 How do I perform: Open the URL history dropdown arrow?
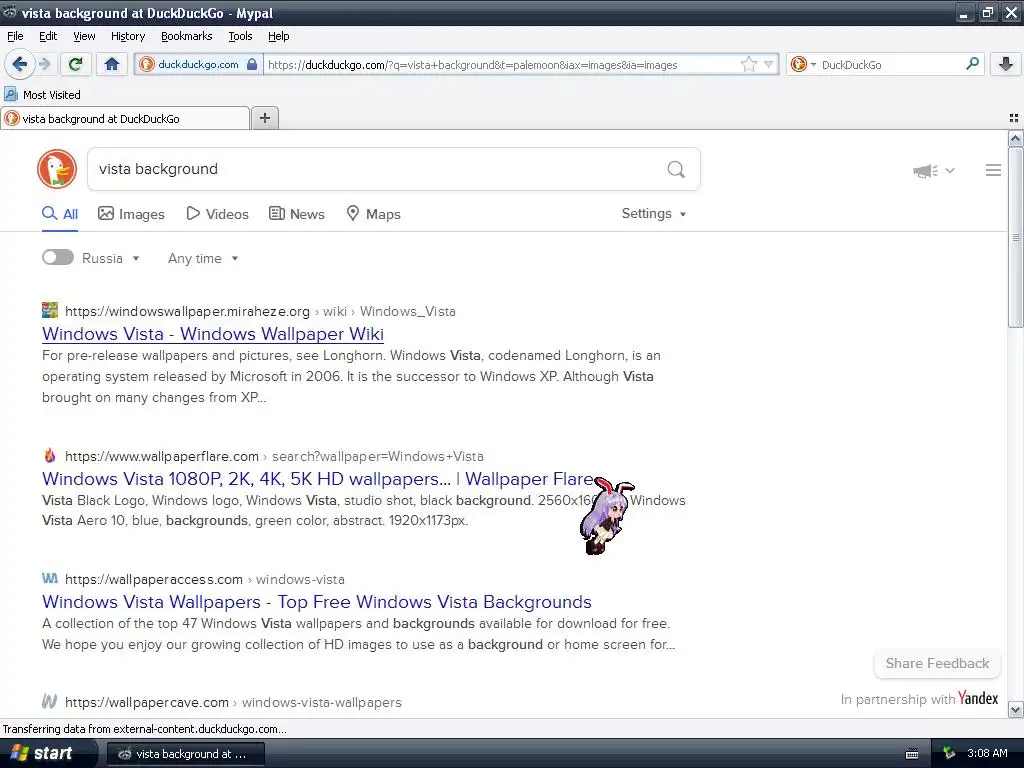coord(769,65)
